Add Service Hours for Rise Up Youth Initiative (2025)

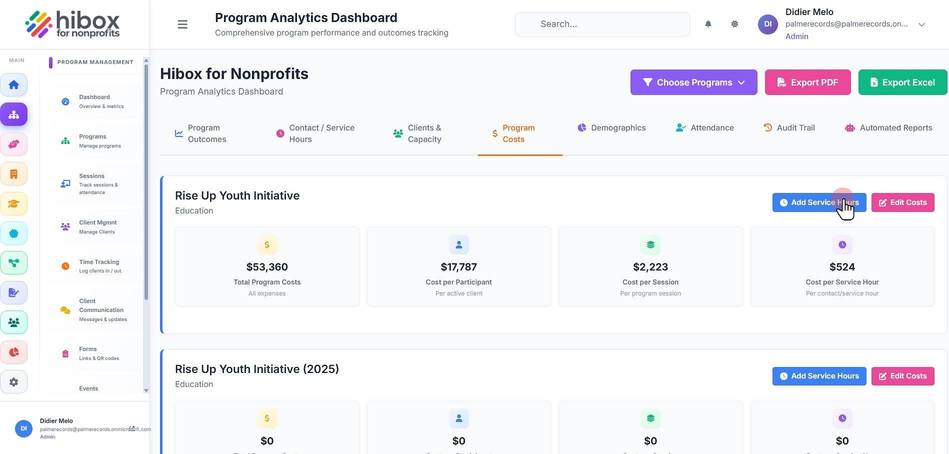pos(819,376)
